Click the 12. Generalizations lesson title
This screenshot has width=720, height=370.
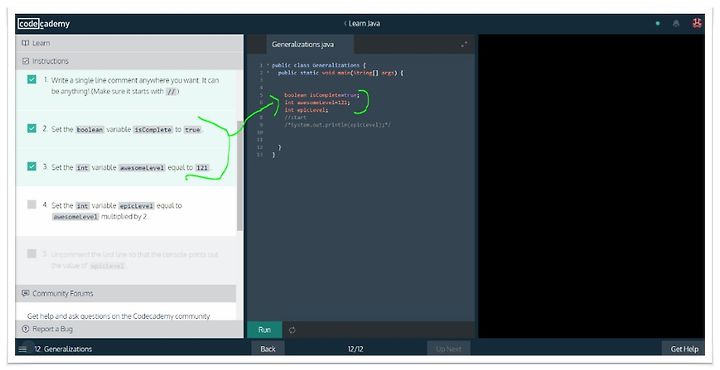coord(63,349)
